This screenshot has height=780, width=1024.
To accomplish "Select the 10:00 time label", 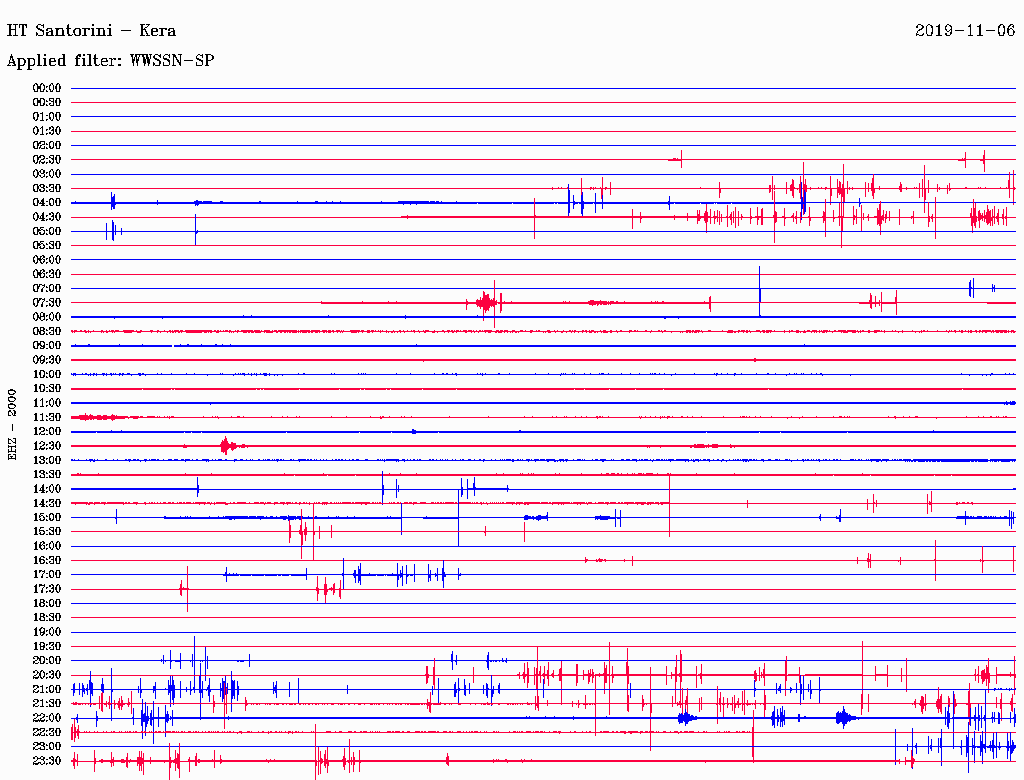I will tap(47, 375).
